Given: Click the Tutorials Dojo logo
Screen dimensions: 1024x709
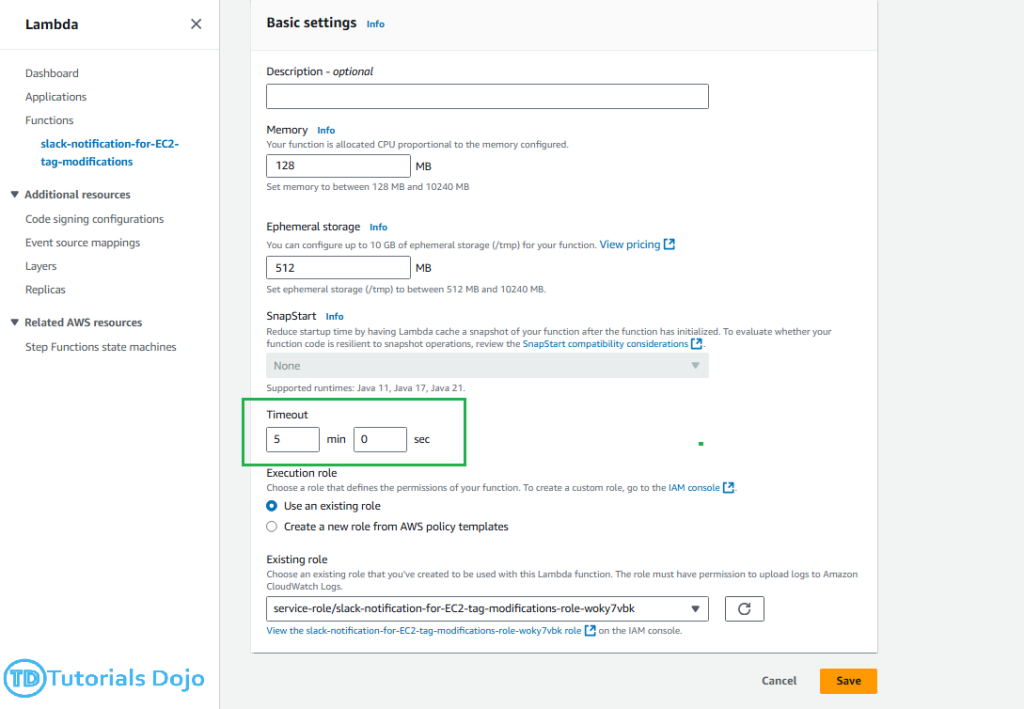Looking at the screenshot, I should [x=104, y=678].
